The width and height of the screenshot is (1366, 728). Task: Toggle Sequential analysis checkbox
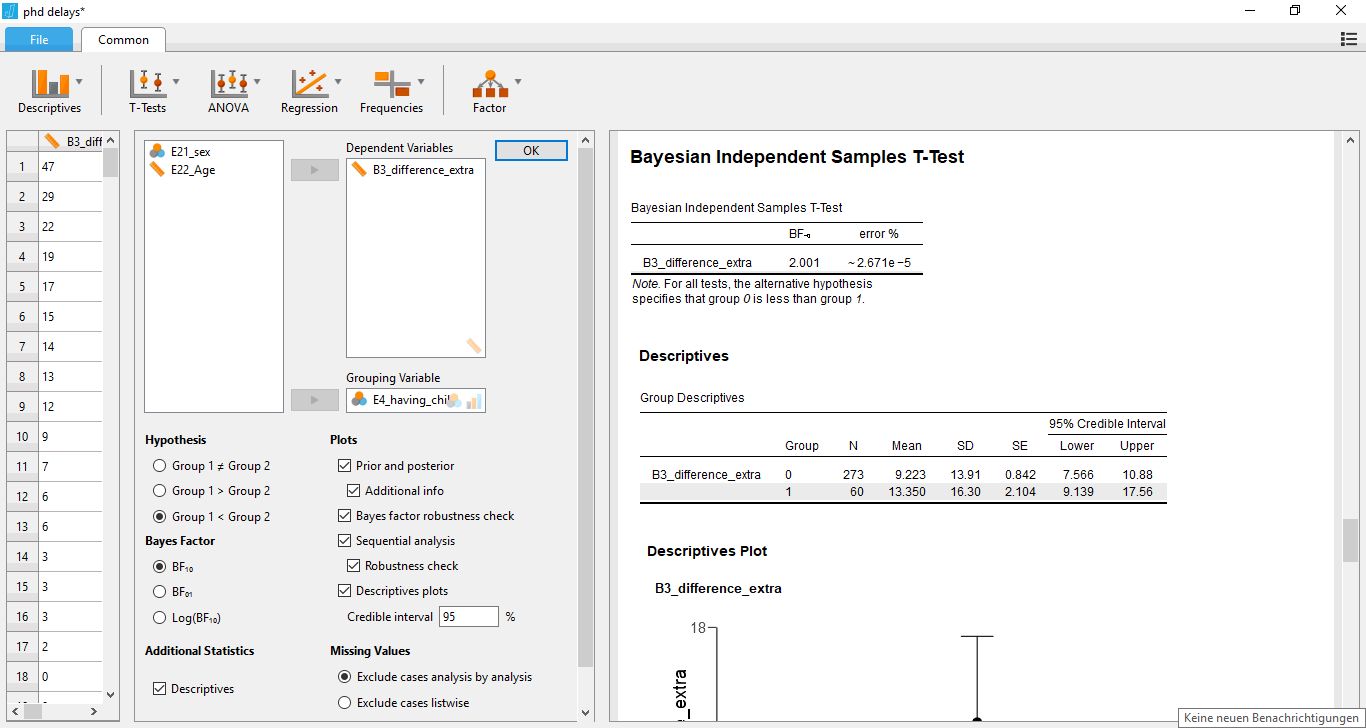pos(345,540)
